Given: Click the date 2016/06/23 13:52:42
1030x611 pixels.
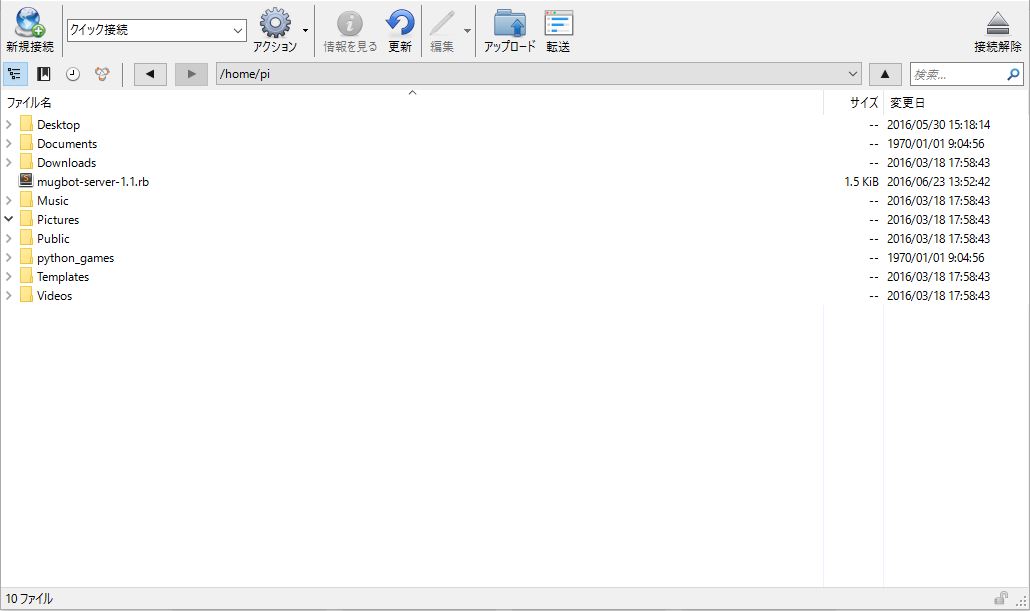Looking at the screenshot, I should (938, 182).
